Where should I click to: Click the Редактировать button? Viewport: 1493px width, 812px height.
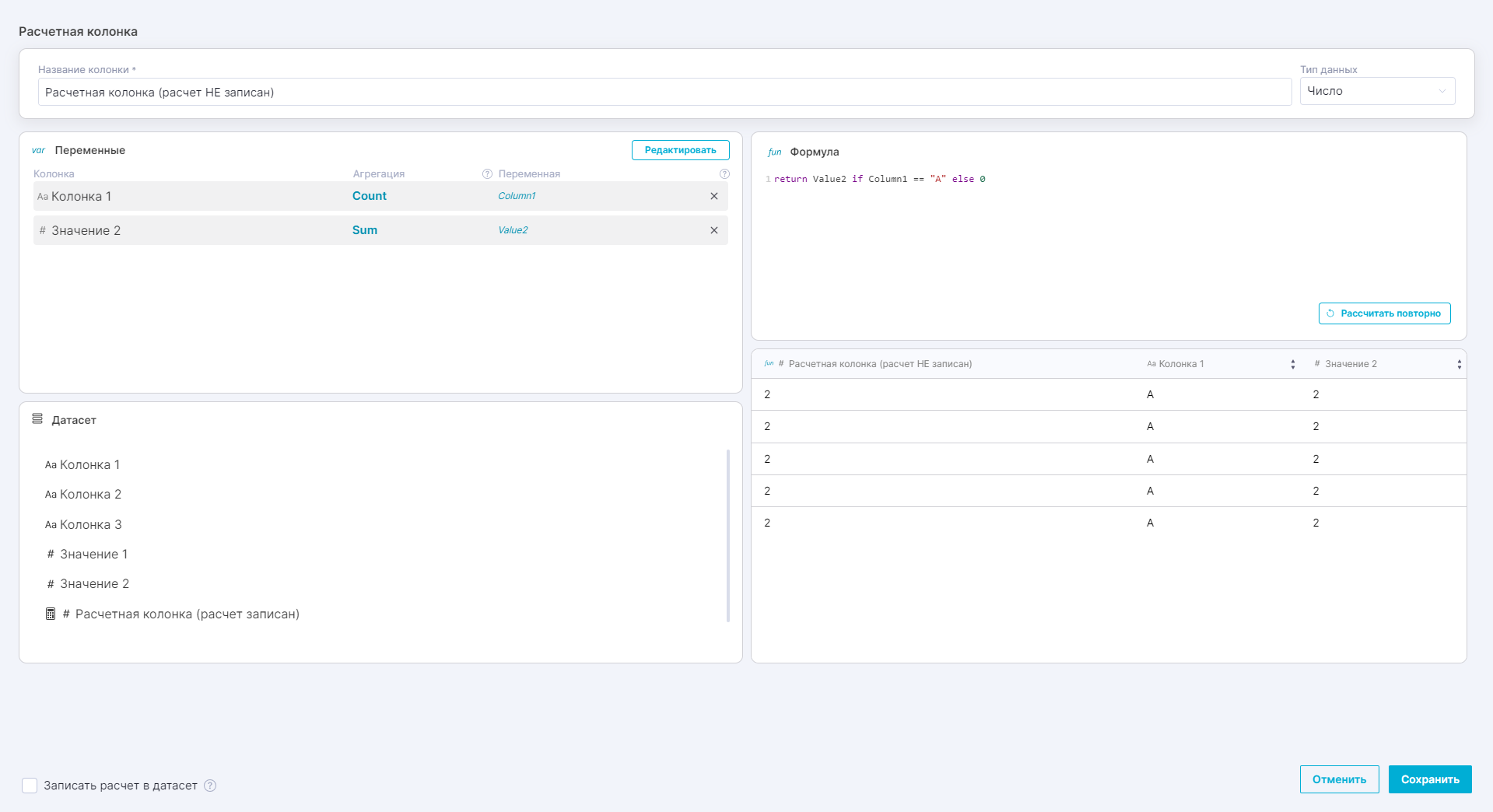(x=680, y=150)
